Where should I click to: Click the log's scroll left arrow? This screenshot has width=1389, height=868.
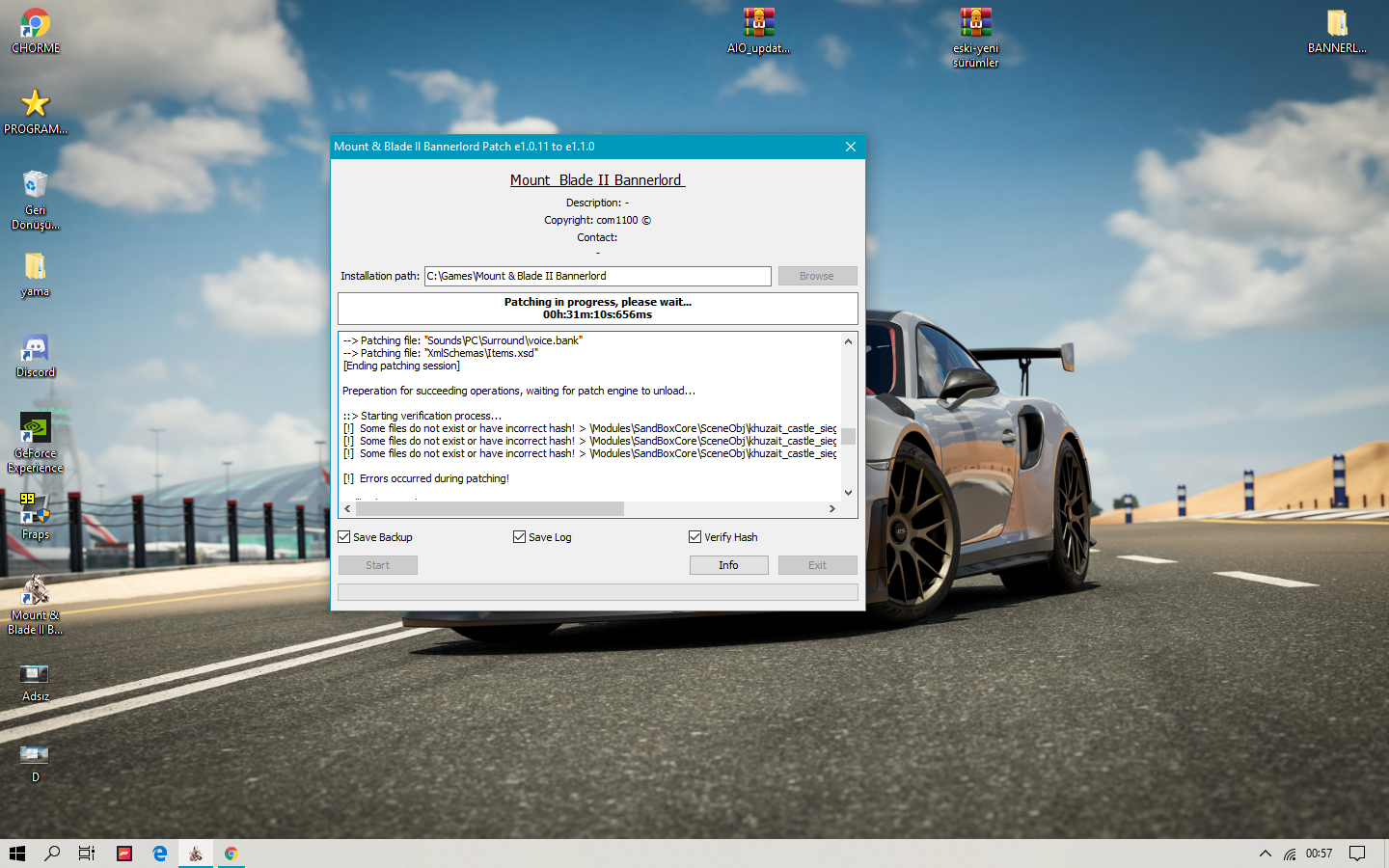pos(347,509)
